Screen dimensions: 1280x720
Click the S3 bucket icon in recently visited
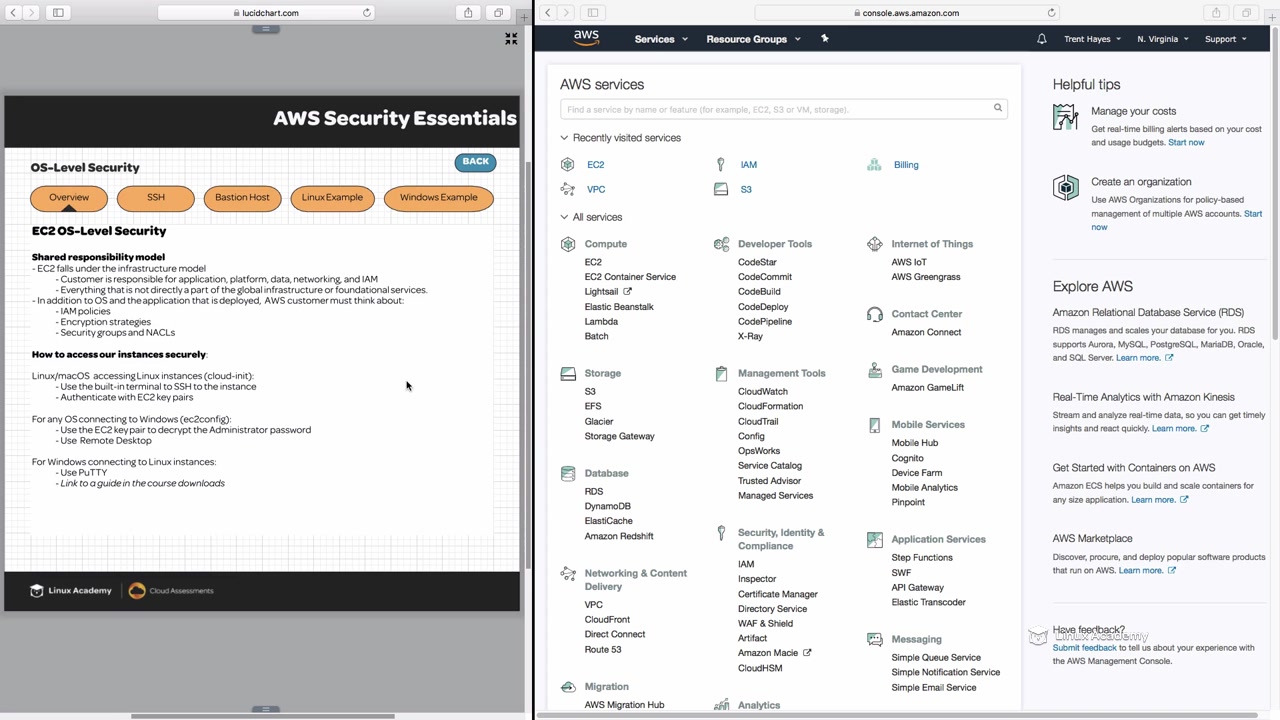click(721, 189)
